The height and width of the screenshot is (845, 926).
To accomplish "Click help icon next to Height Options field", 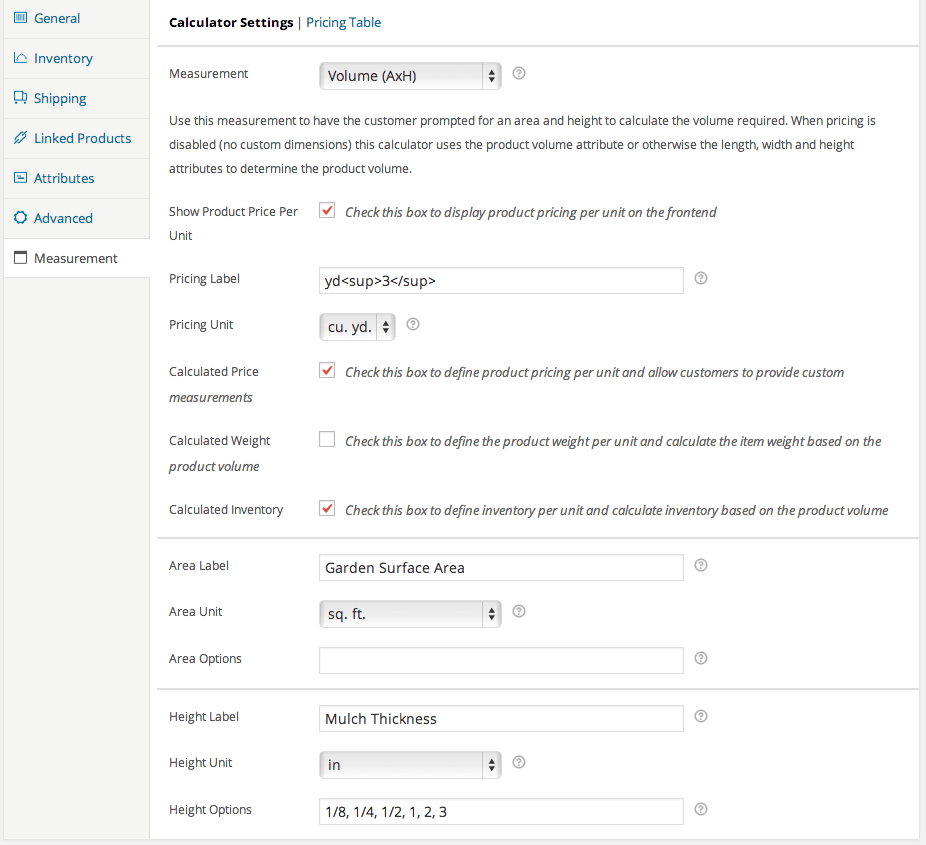I will coord(701,810).
